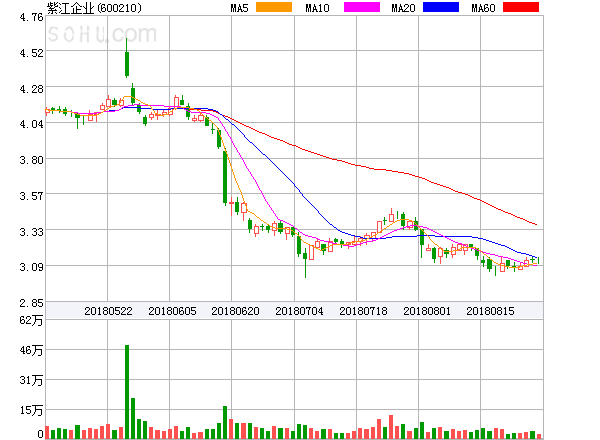The height and width of the screenshot is (440, 600).
Task: Click the magenta MA10 legend swatch
Action: point(362,7)
